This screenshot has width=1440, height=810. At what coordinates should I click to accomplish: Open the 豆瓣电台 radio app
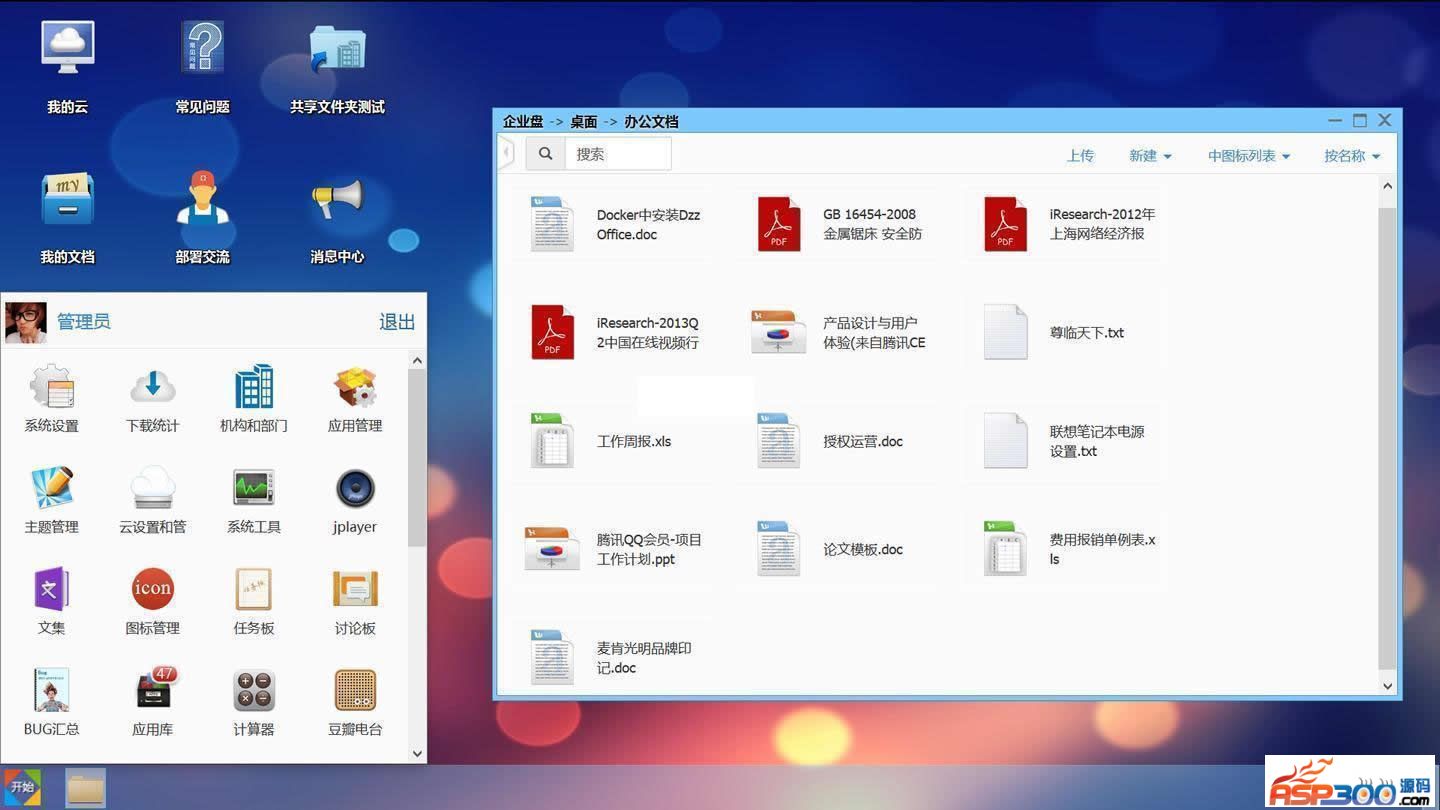pos(355,692)
